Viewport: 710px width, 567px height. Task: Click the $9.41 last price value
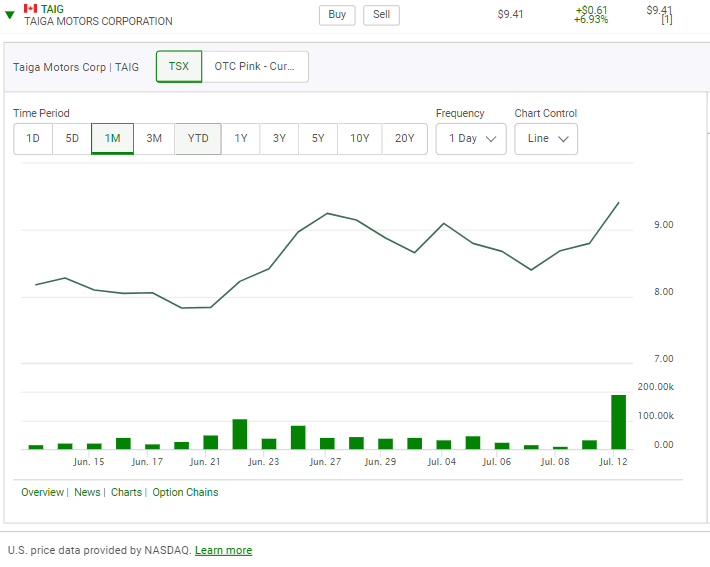point(510,14)
